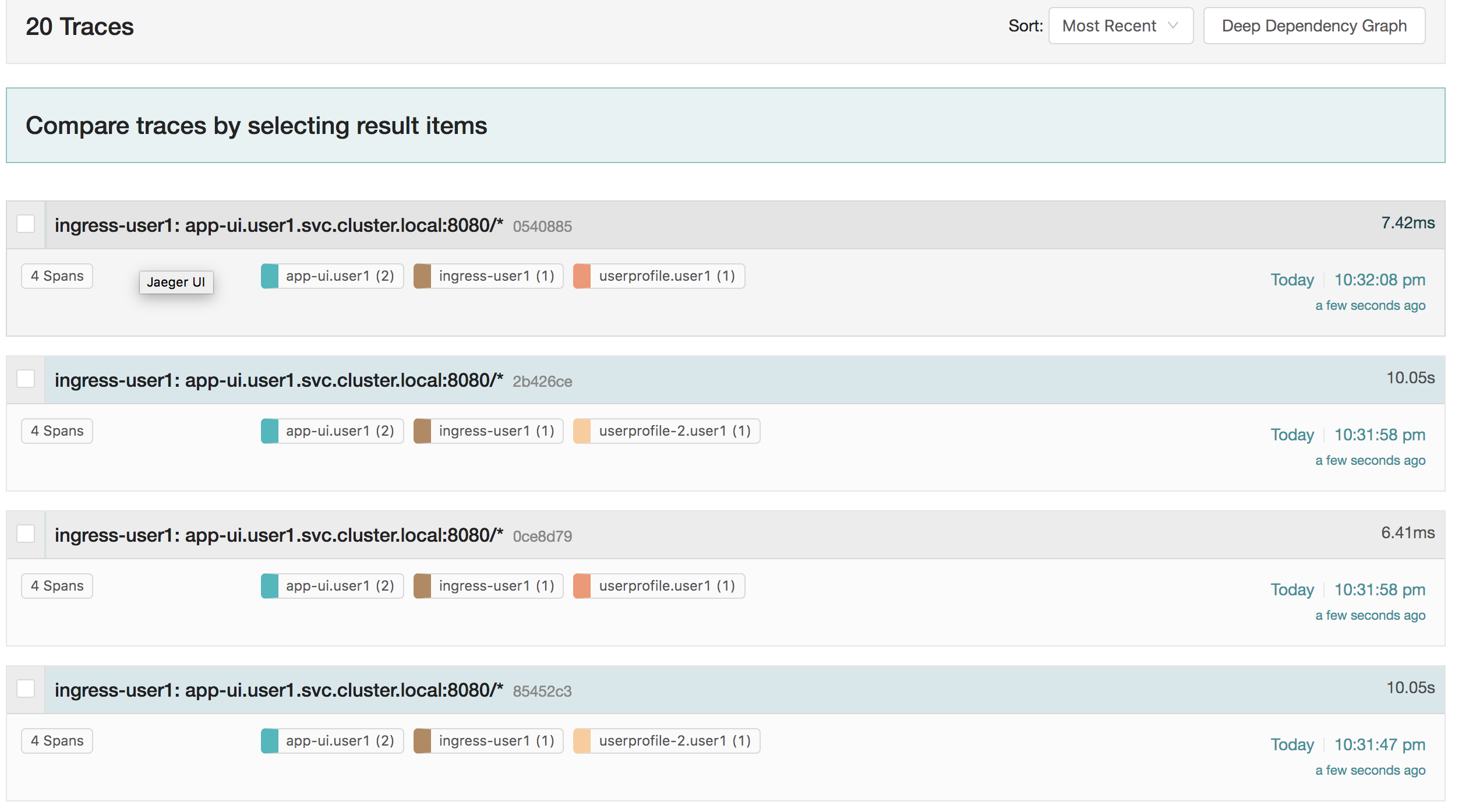Image resolution: width=1462 pixels, height=812 pixels.
Task: Click the Jaeger UI tooltip label
Action: point(176,283)
